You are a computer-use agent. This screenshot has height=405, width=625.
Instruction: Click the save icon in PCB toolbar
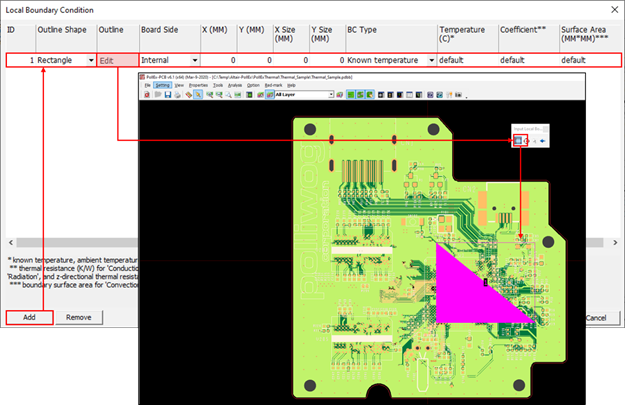(x=167, y=94)
